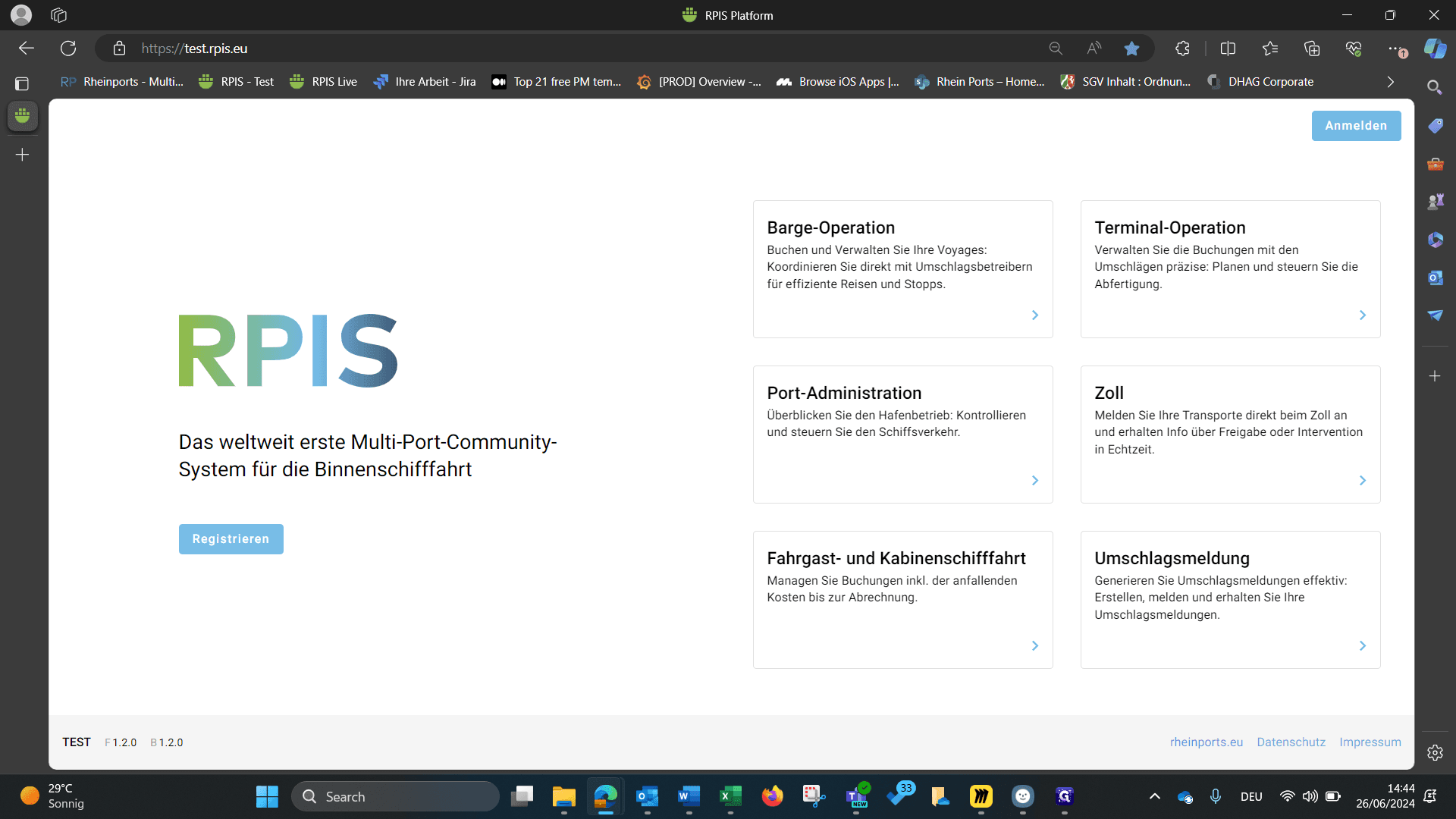The image size is (1456, 819).
Task: Expand the Zoll card chevron
Action: click(x=1362, y=480)
